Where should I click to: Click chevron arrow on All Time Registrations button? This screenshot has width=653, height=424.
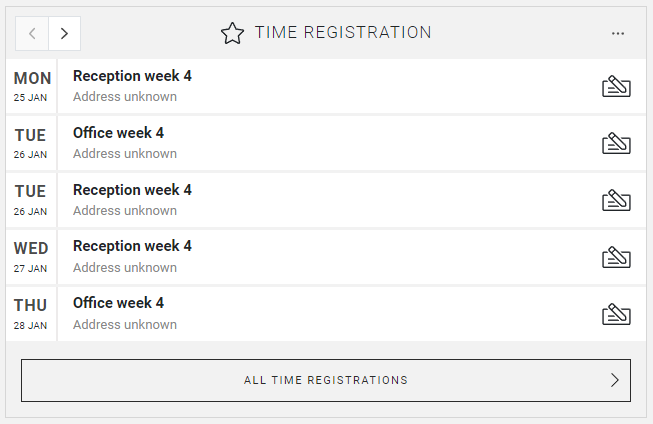(614, 380)
